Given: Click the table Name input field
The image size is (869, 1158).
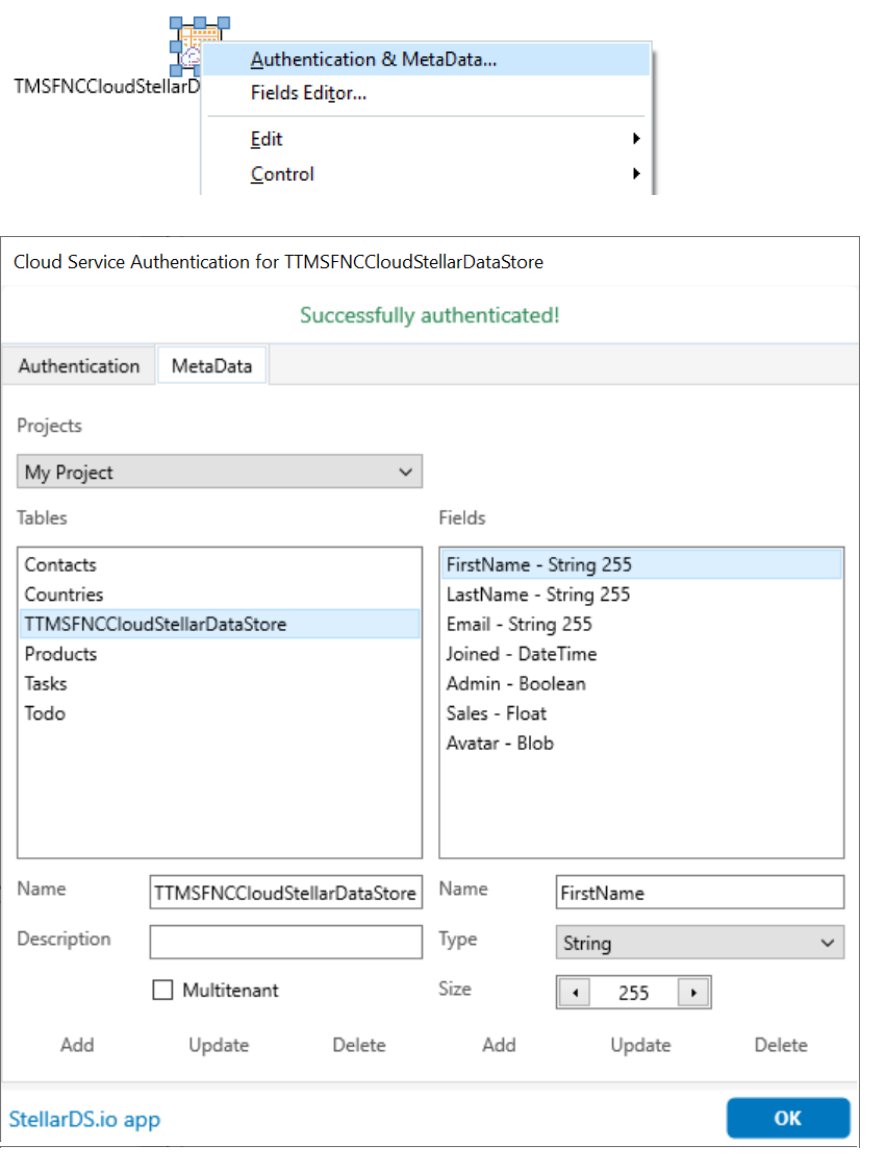Looking at the screenshot, I should pos(286,892).
